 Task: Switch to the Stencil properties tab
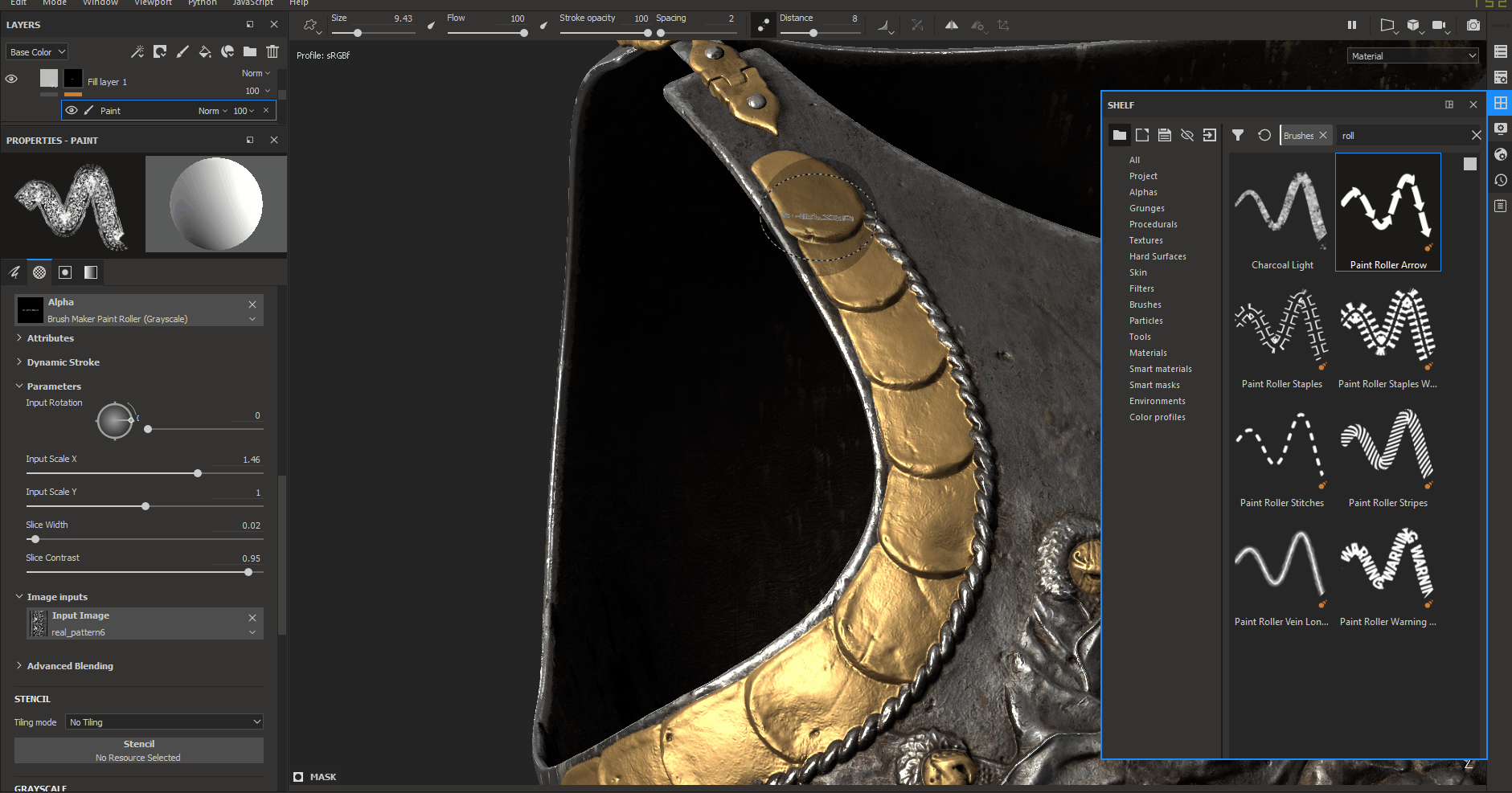(x=65, y=272)
